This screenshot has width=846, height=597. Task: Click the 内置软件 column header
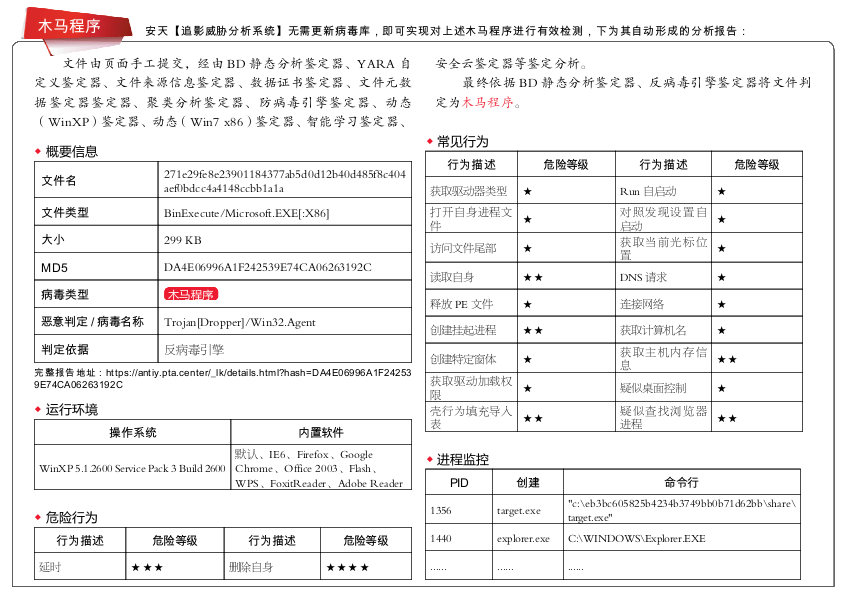[321, 432]
